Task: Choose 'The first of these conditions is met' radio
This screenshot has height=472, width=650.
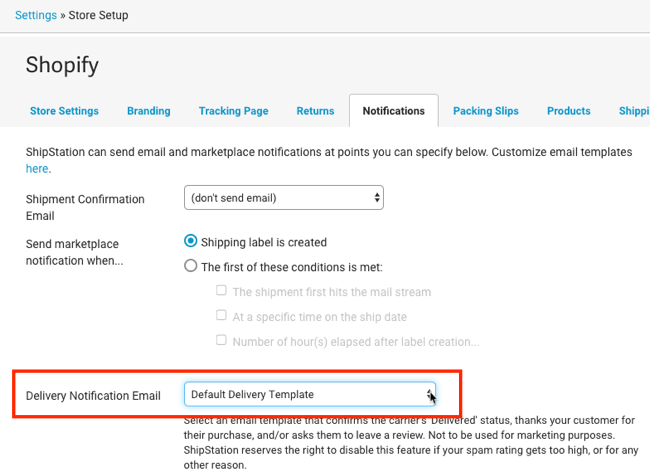Action: (x=191, y=266)
